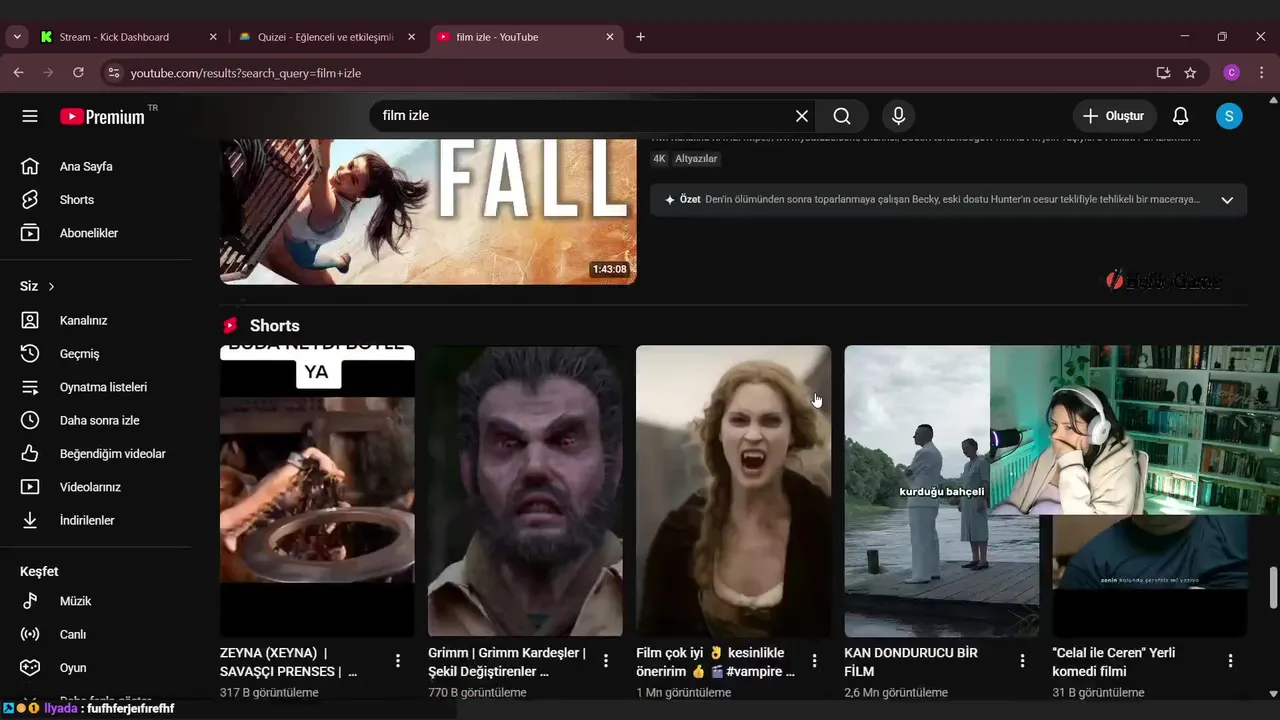Viewport: 1280px width, 720px height.
Task: Open Beğendiğim videolar list
Action: [x=96, y=453]
